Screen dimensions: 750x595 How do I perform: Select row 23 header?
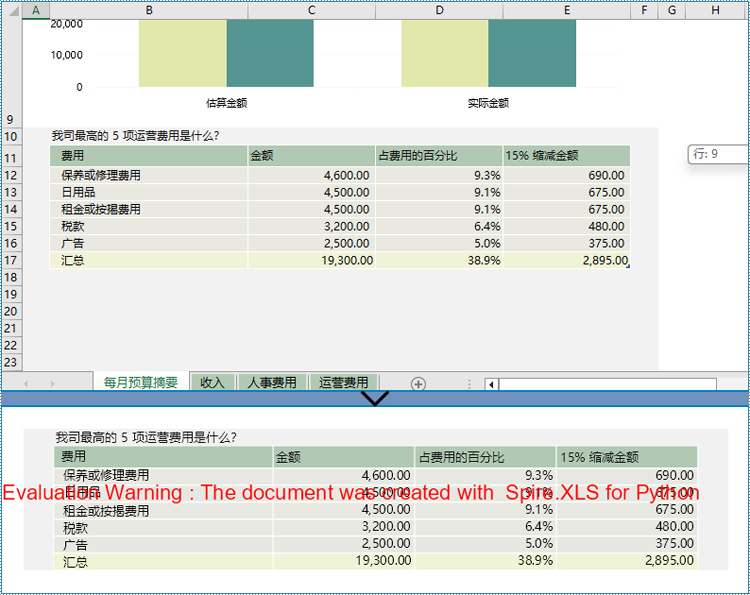tap(11, 362)
